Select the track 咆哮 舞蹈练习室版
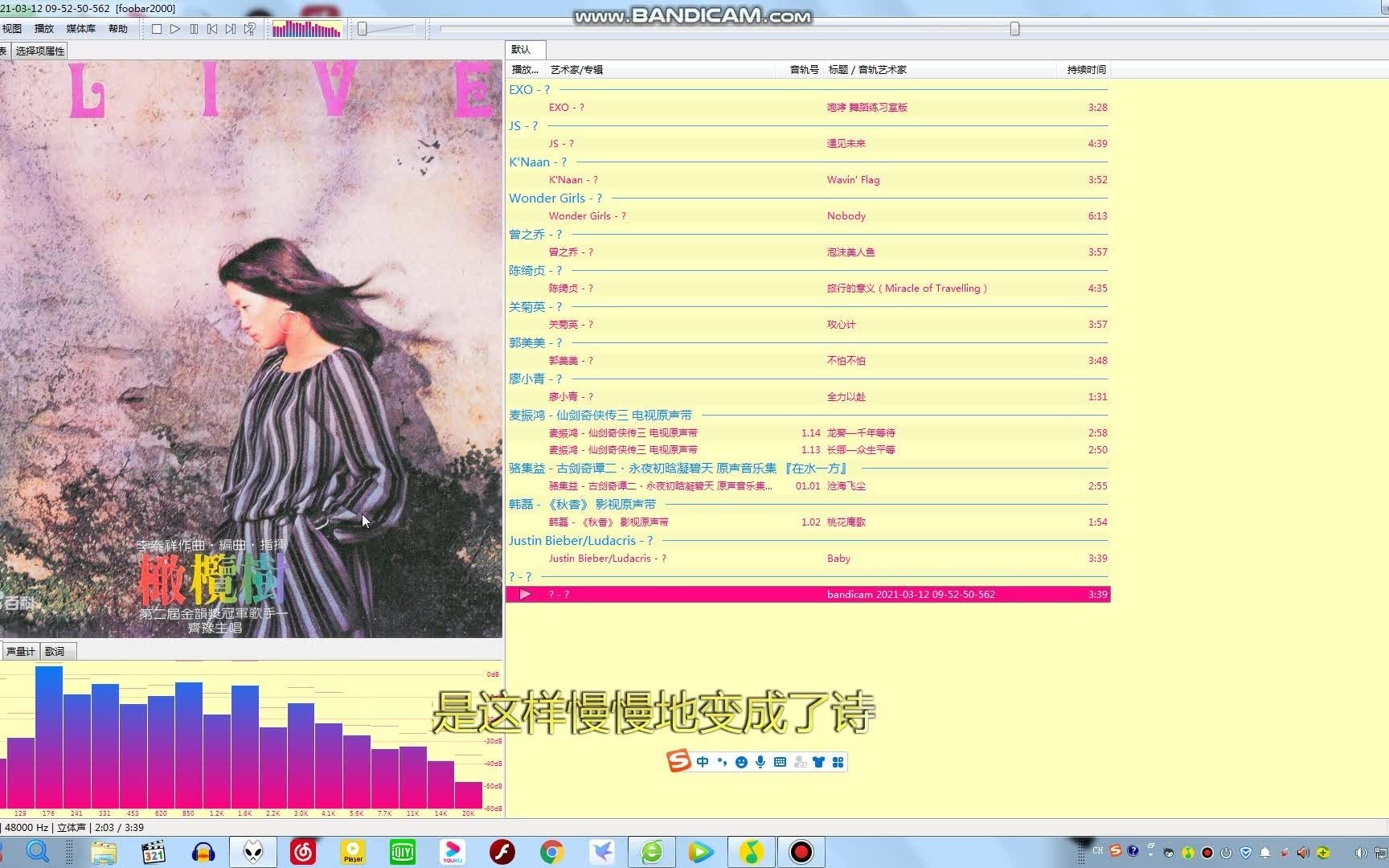 [x=808, y=108]
